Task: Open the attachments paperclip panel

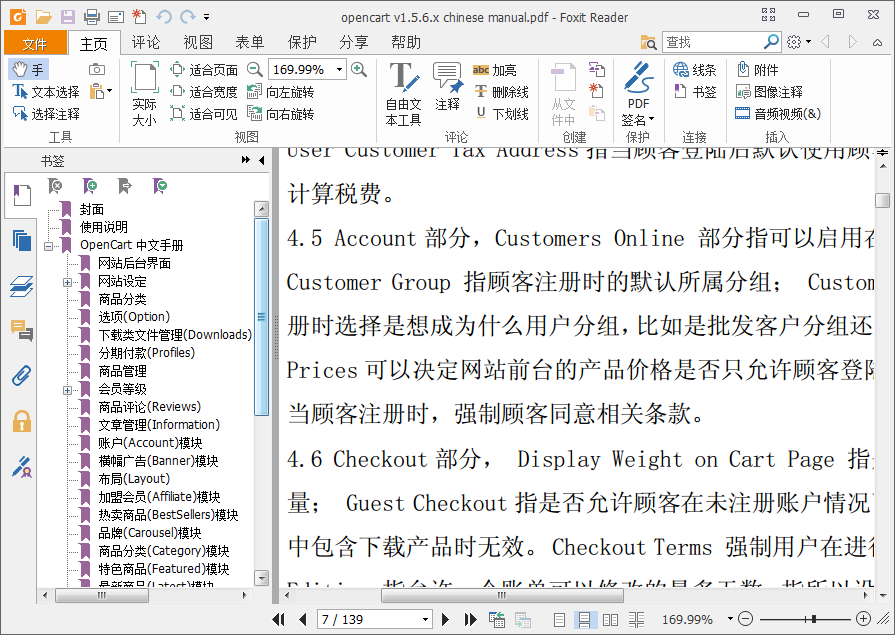Action: click(x=22, y=376)
